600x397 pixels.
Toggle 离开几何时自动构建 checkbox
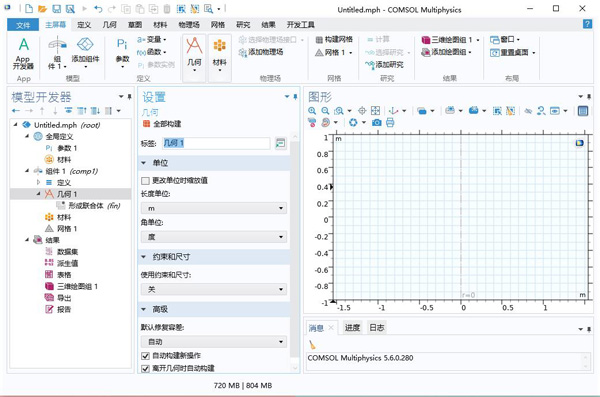click(145, 369)
